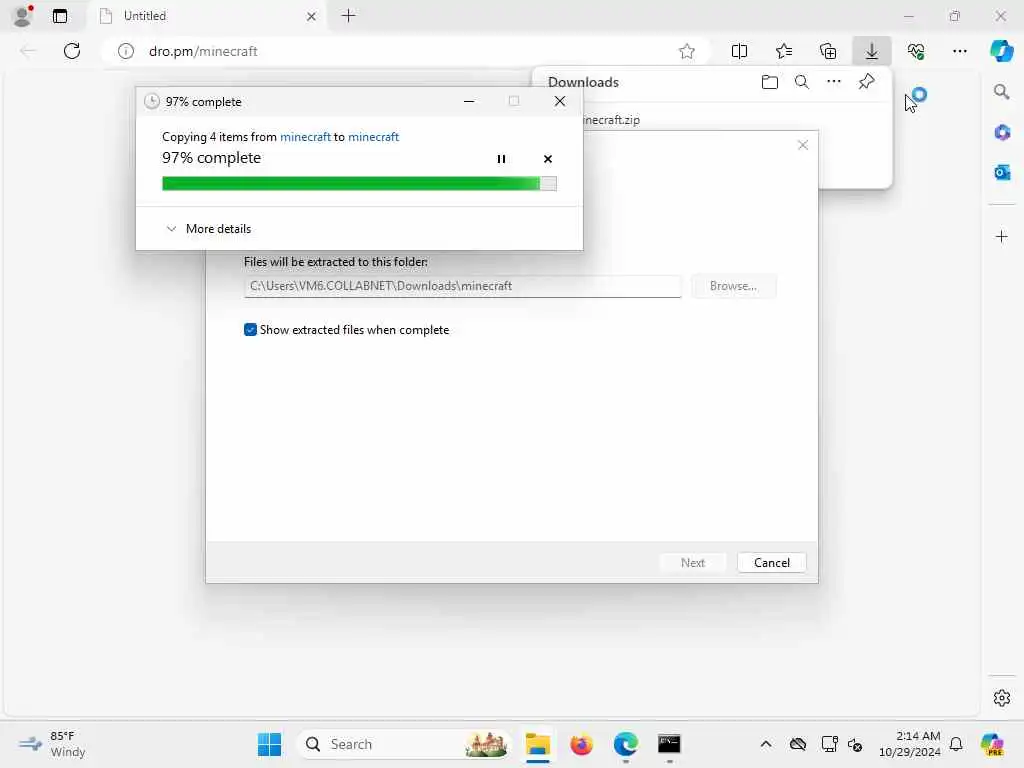Screen dimensions: 1024x768
Task: Open sidebar settings gear icon
Action: click(1002, 698)
